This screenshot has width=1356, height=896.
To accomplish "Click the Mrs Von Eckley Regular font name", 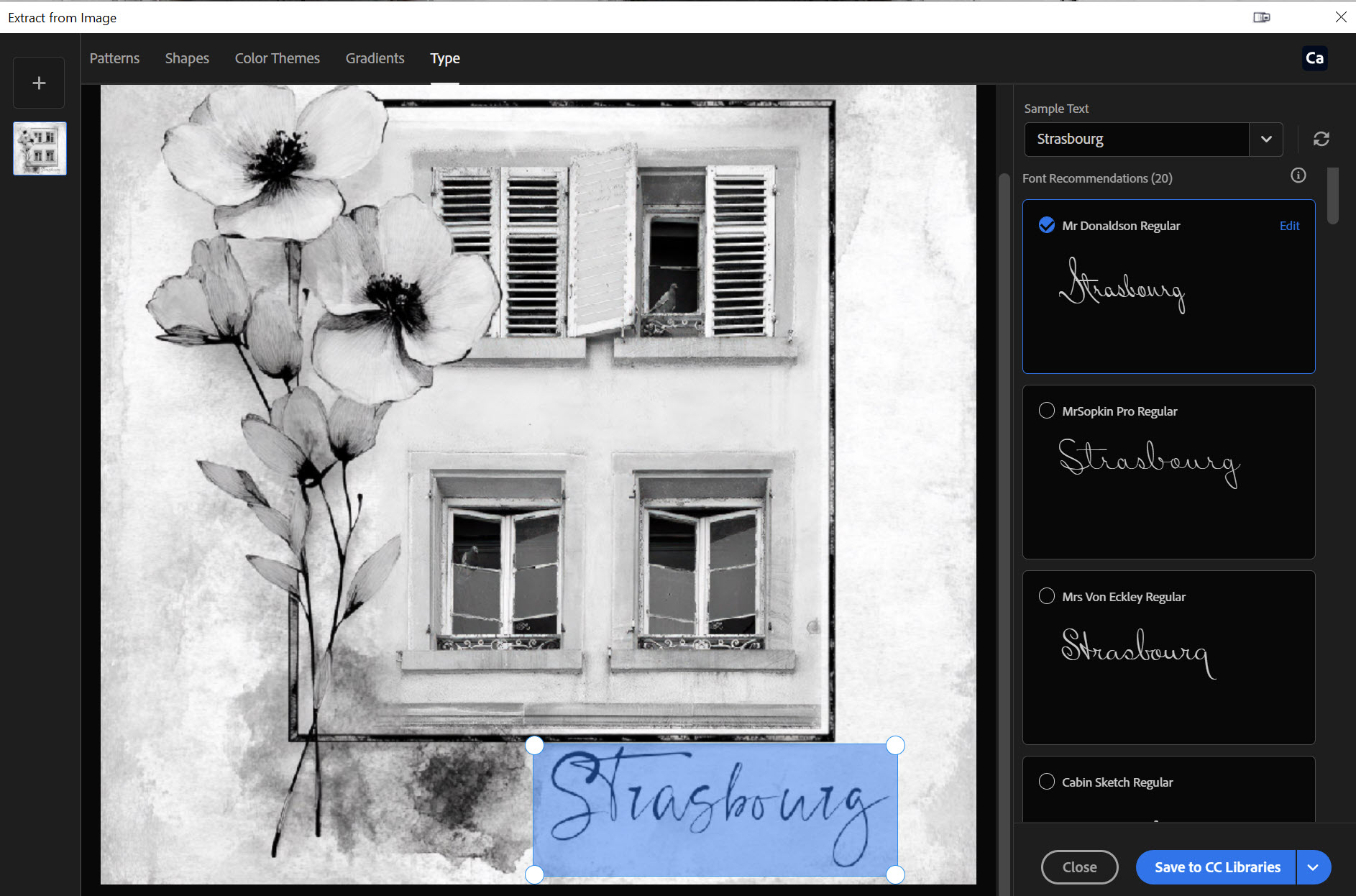I will click(1124, 597).
